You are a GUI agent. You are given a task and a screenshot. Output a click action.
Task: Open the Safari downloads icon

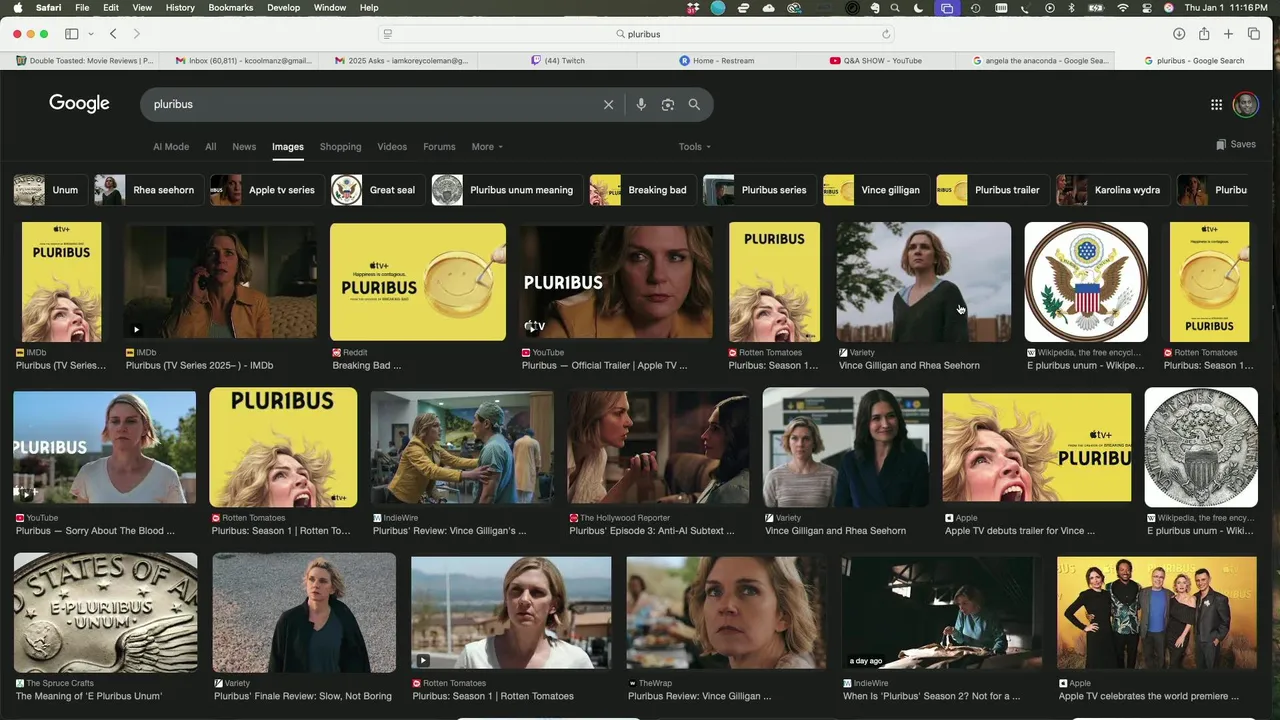point(1179,34)
